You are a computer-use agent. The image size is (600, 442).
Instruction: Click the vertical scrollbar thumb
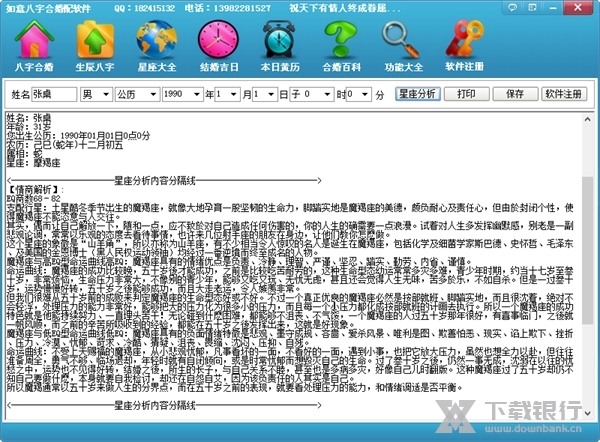coord(587,250)
